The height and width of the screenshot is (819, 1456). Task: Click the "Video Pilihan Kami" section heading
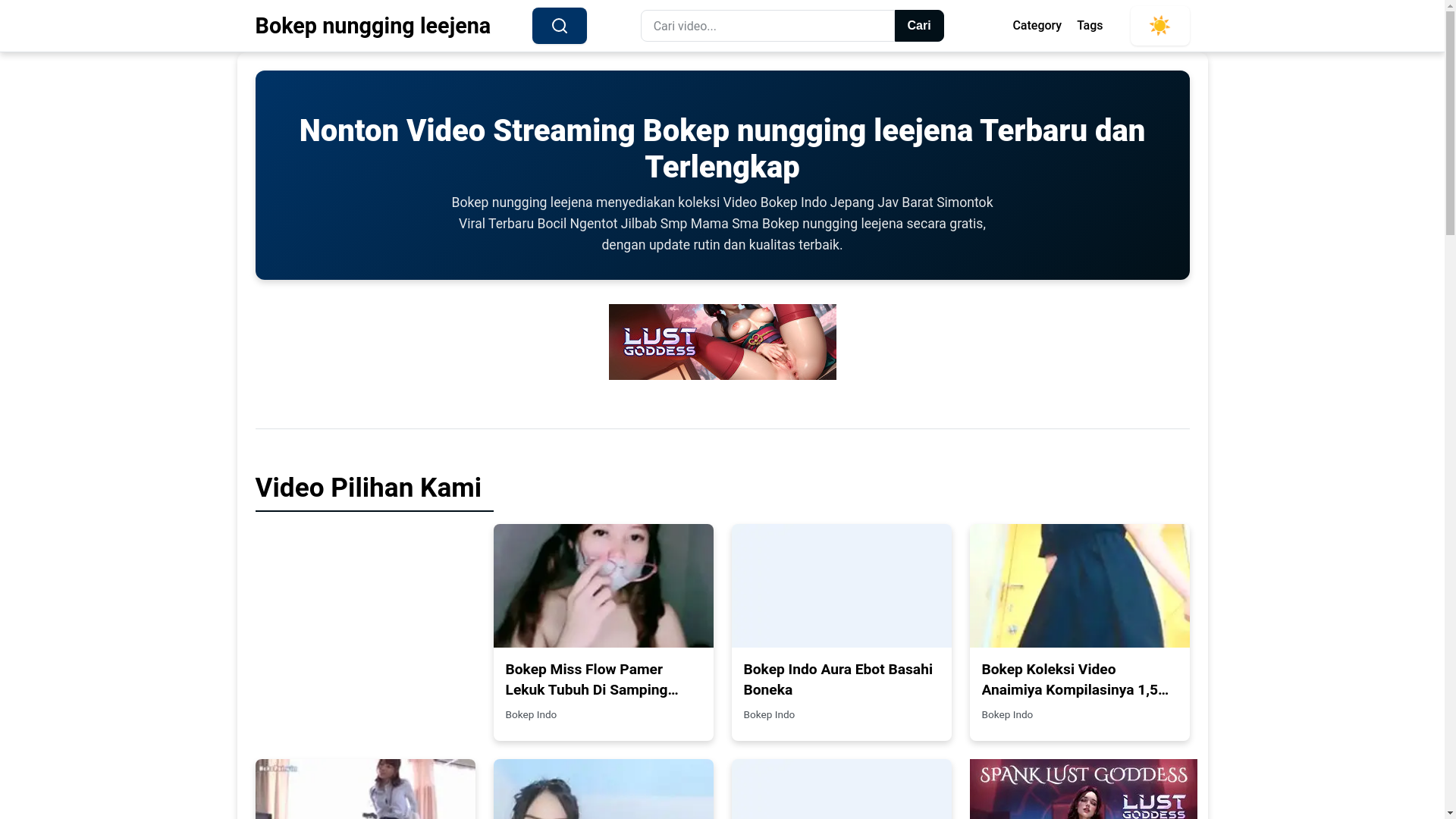point(368,488)
